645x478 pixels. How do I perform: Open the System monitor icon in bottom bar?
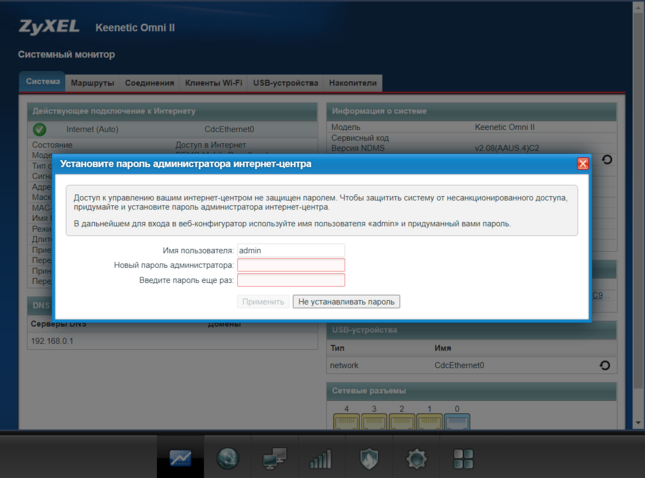pyautogui.click(x=180, y=458)
